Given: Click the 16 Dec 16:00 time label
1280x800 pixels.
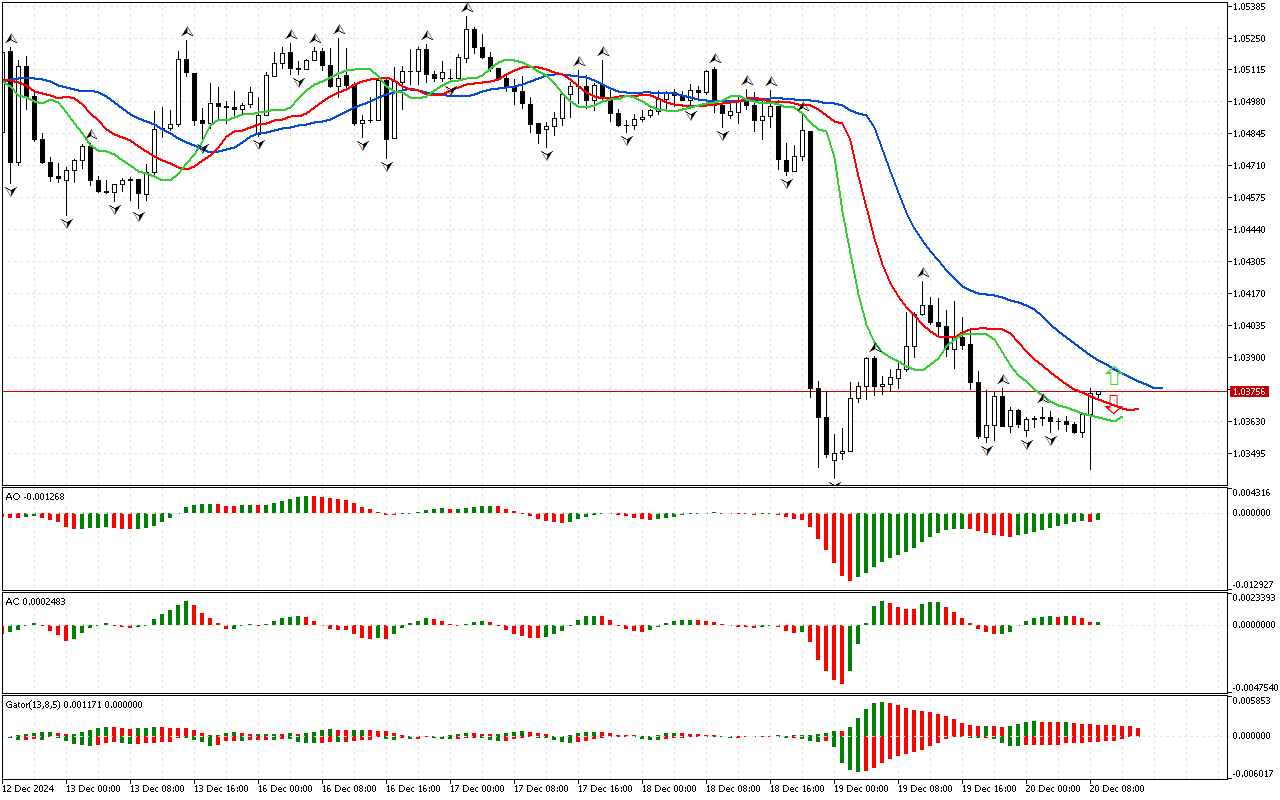Looking at the screenshot, I should pyautogui.click(x=413, y=789).
